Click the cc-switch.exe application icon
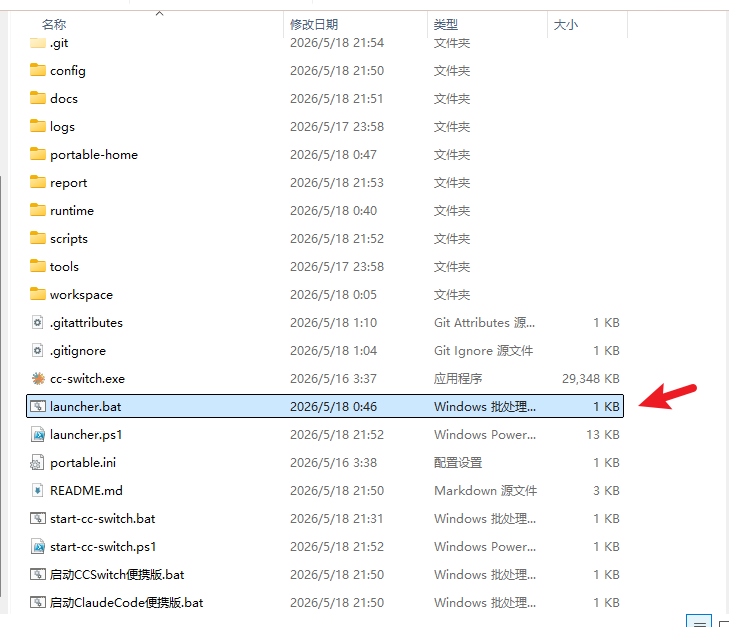 (38, 378)
